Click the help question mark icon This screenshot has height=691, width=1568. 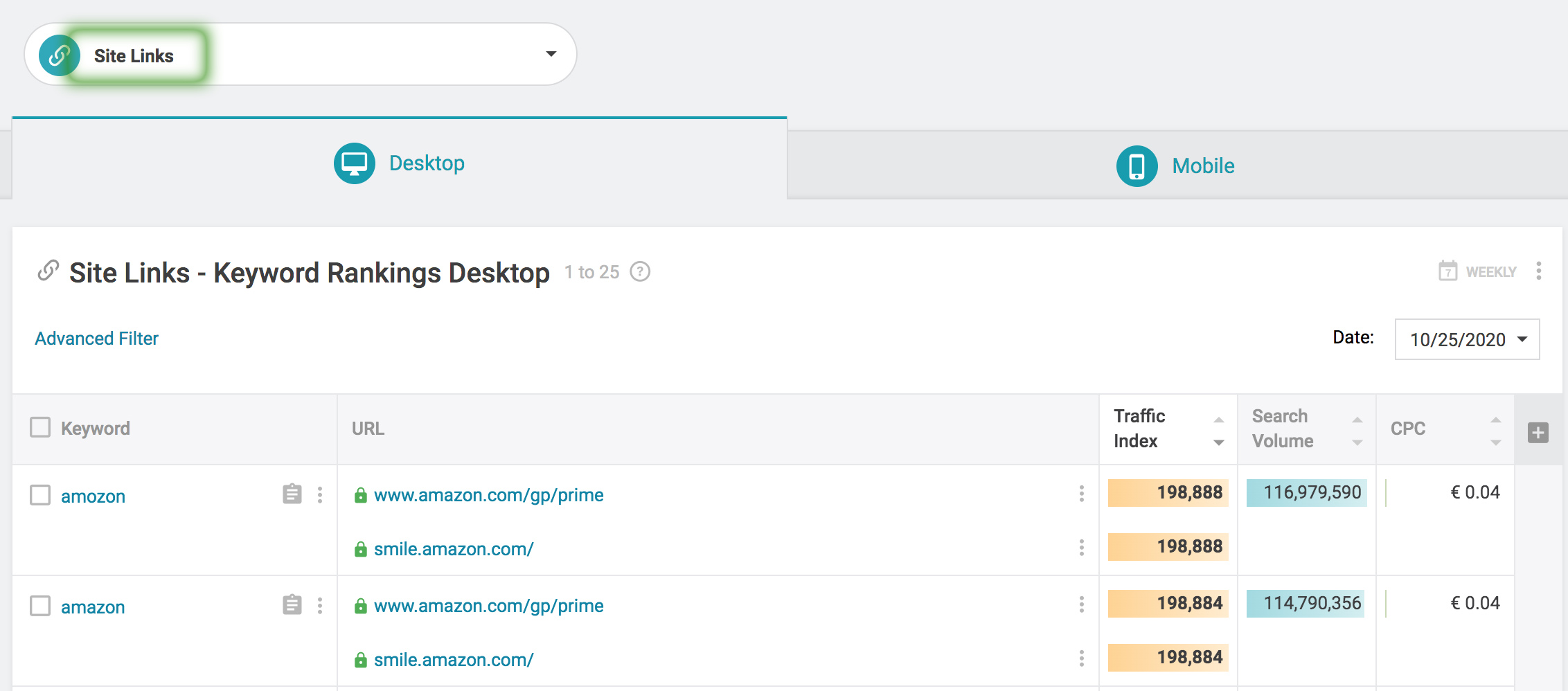click(x=640, y=271)
